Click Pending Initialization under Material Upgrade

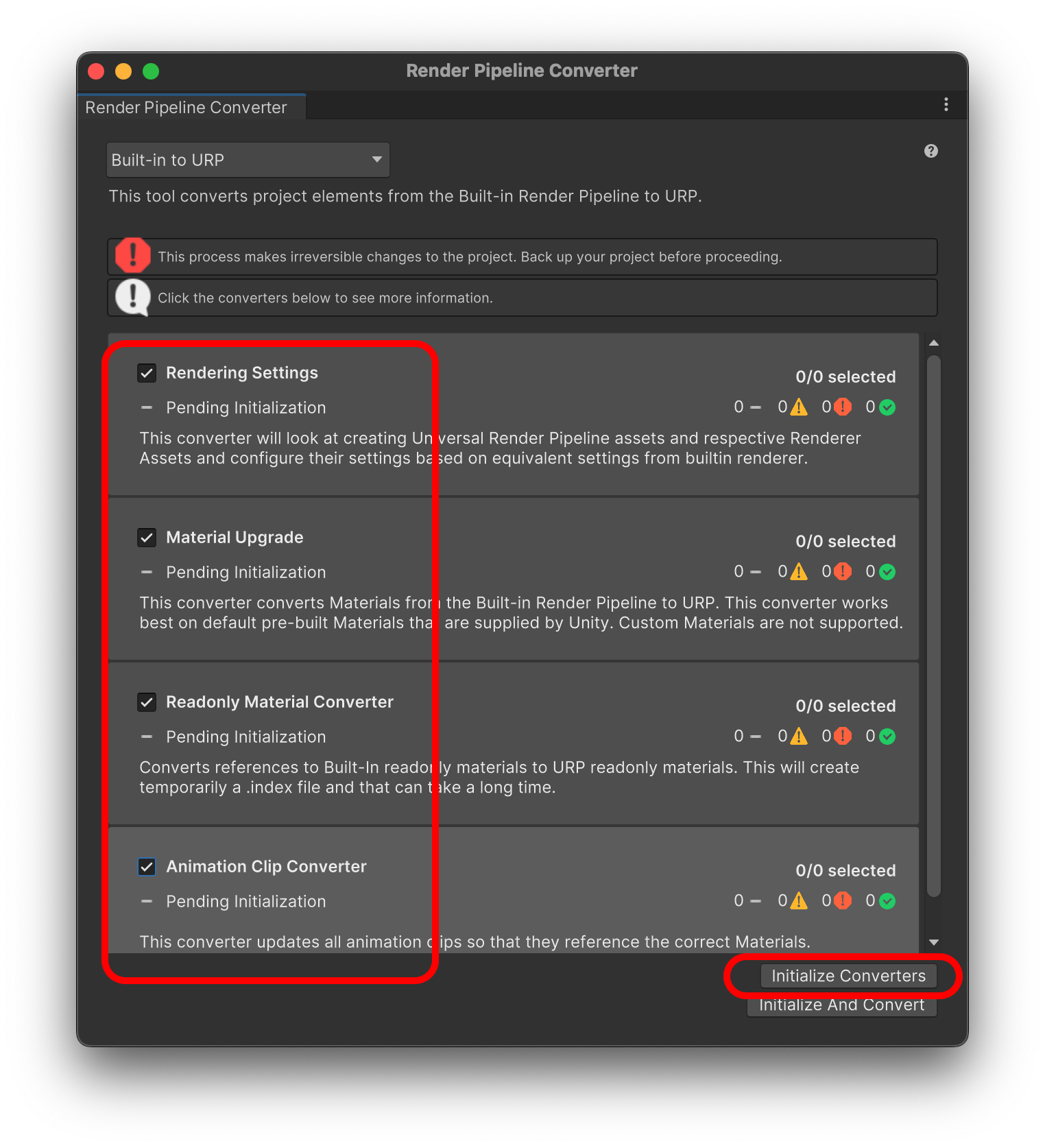[x=246, y=572]
